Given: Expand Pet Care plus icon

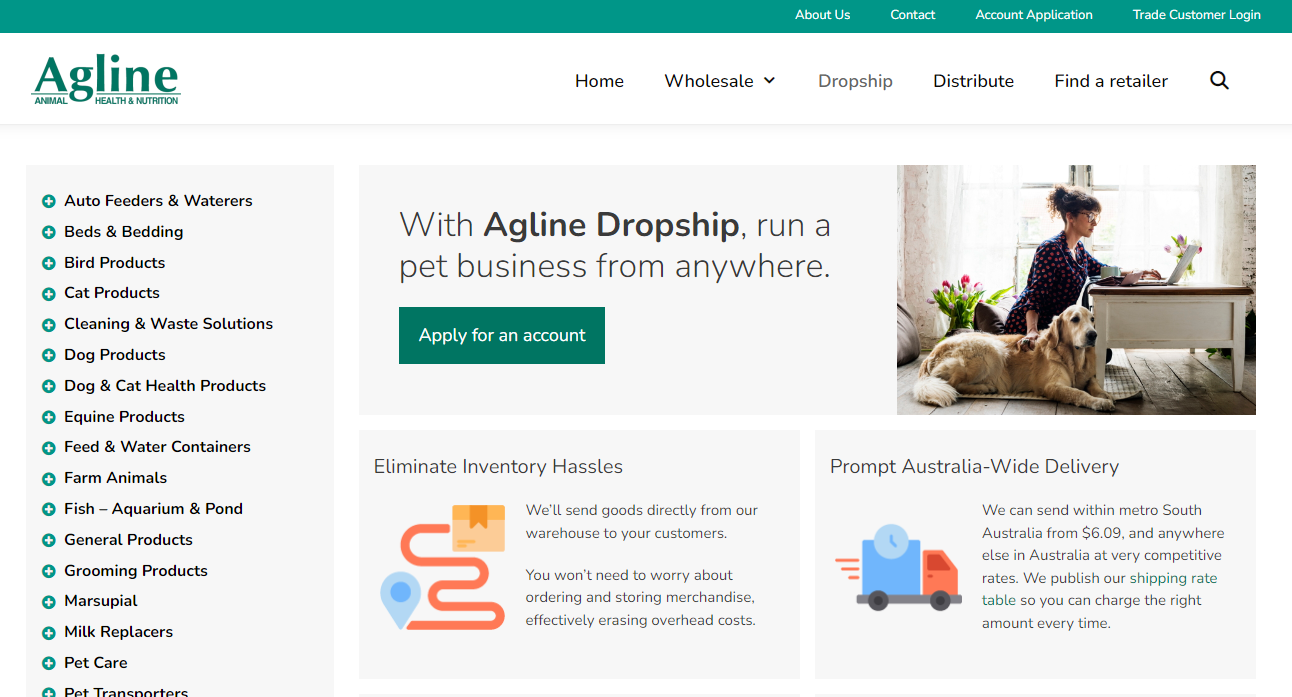Looking at the screenshot, I should 48,664.
